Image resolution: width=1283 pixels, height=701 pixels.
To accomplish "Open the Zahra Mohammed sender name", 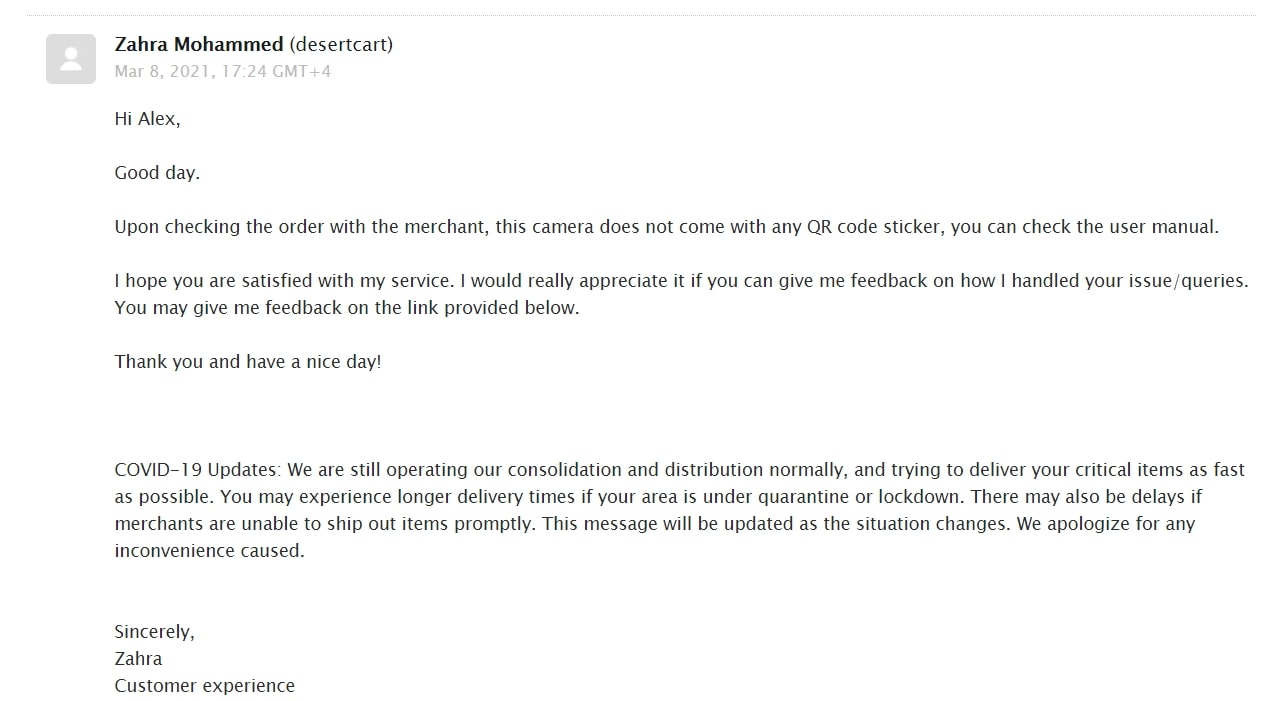I will pyautogui.click(x=199, y=44).
